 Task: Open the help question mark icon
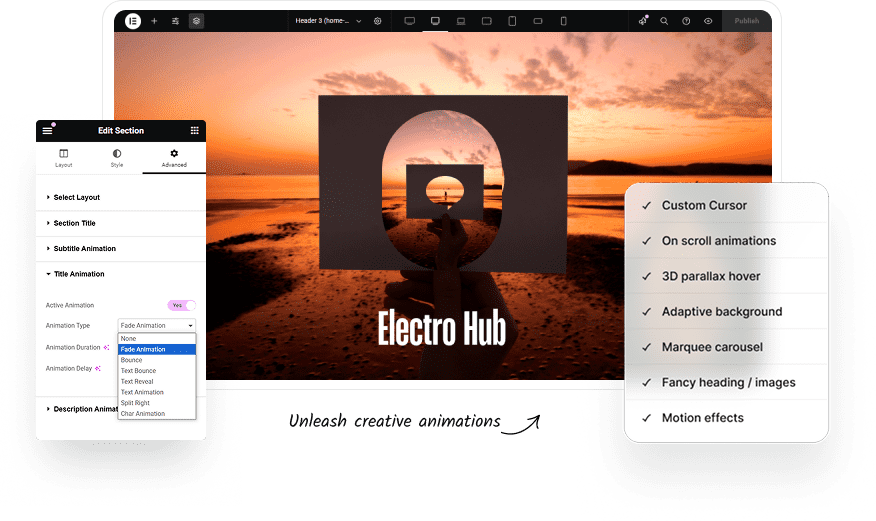[686, 20]
